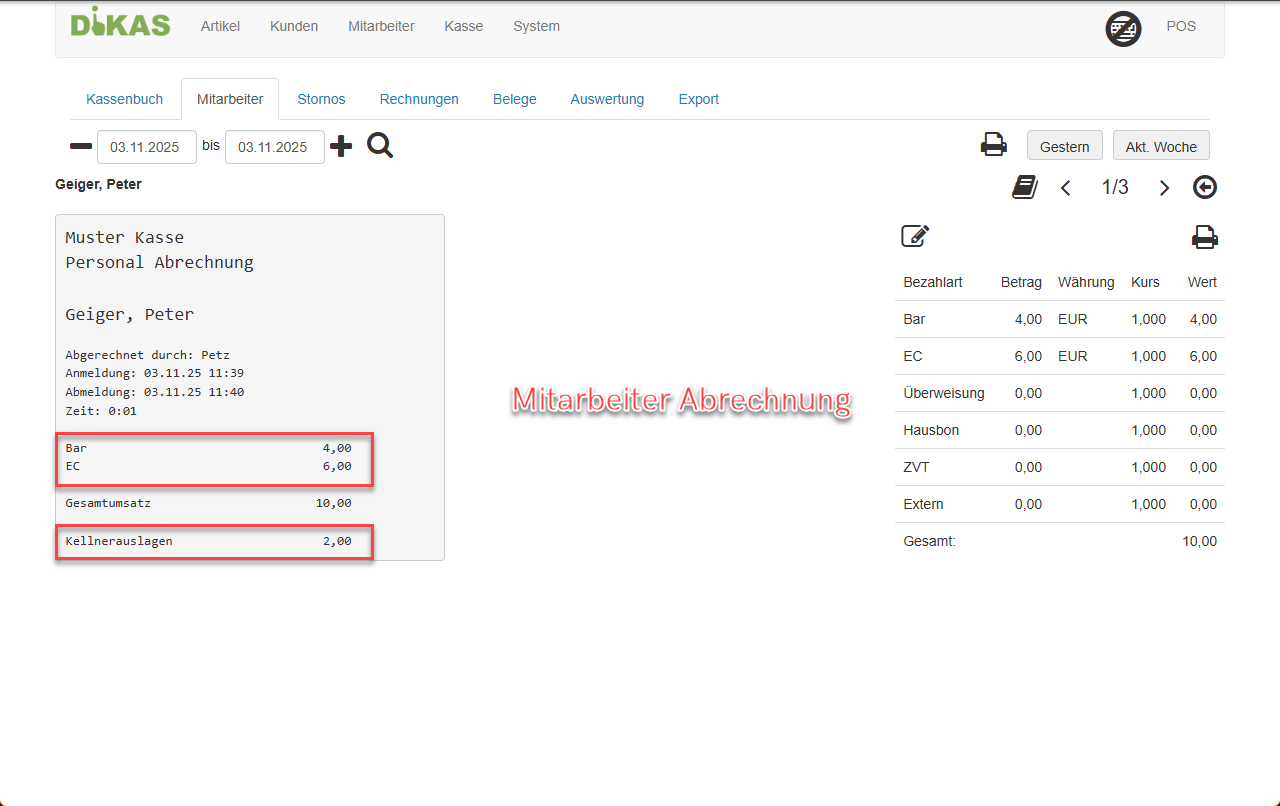Click the start date input field
This screenshot has width=1280, height=806.
tap(146, 147)
